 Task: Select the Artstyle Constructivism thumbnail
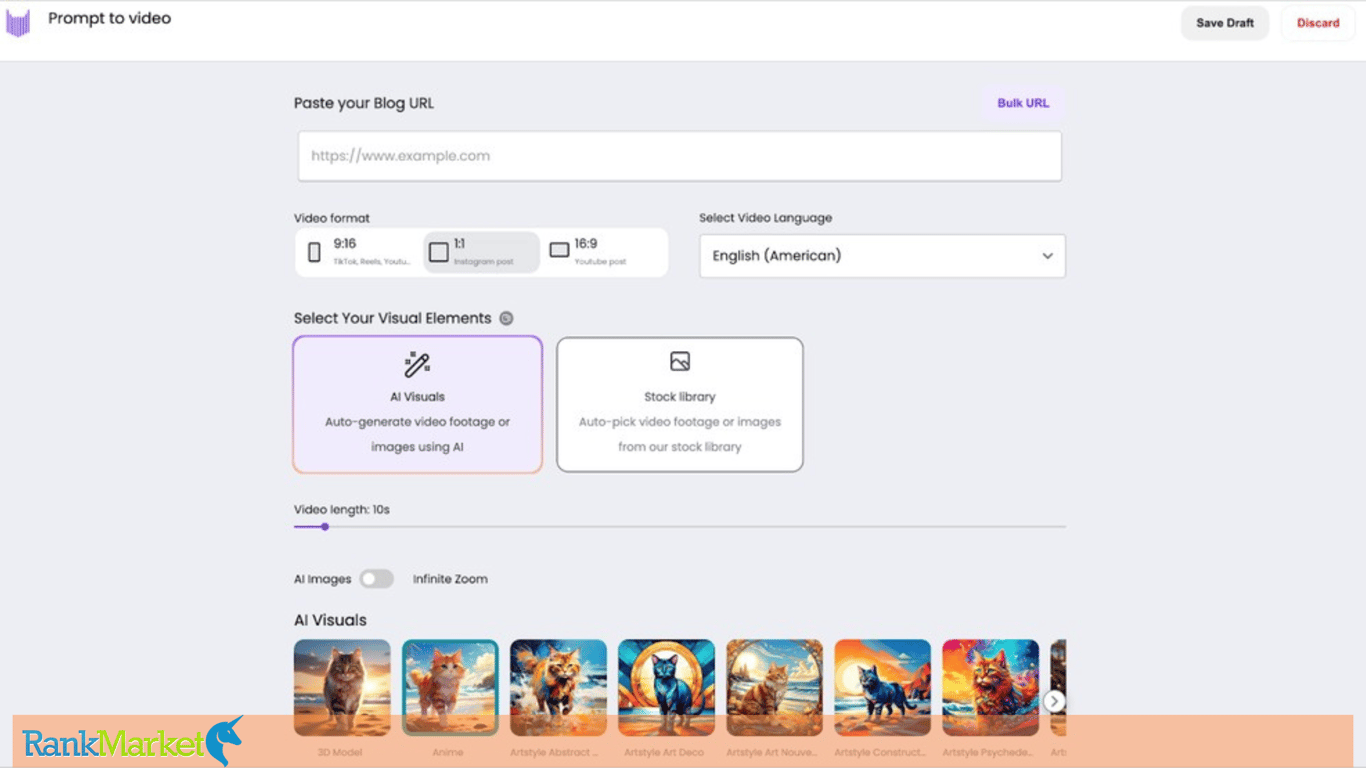click(x=882, y=688)
